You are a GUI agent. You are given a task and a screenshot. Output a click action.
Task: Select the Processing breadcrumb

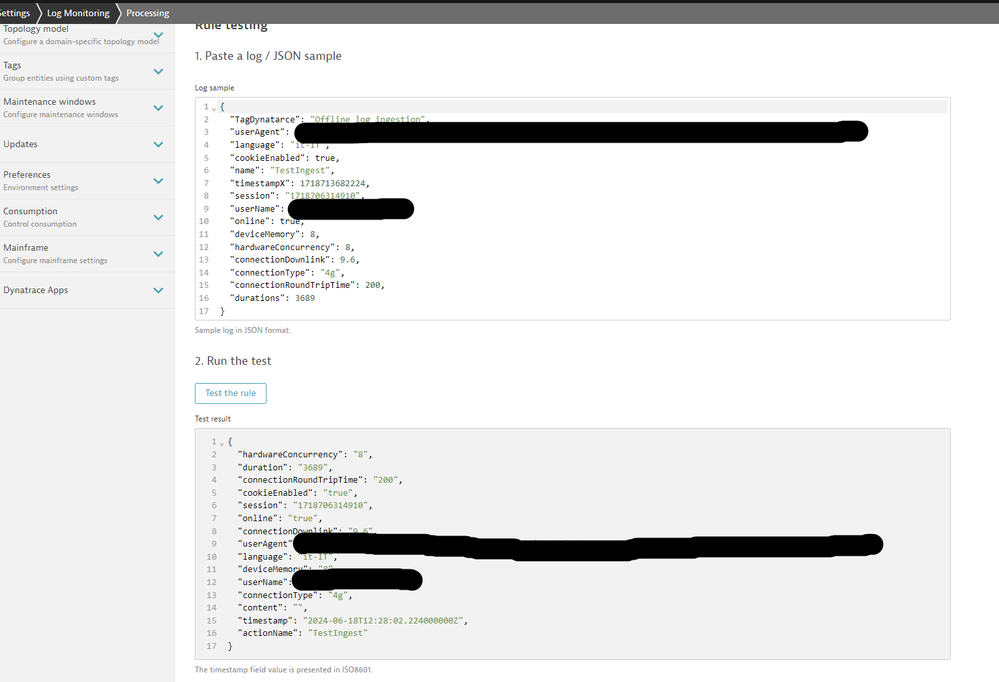(147, 13)
